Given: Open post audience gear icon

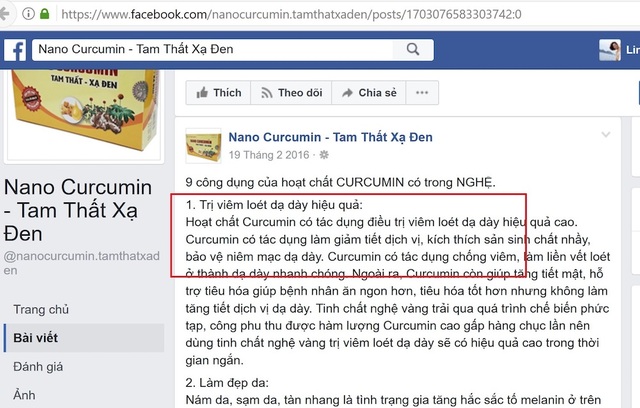Looking at the screenshot, I should click(x=324, y=155).
